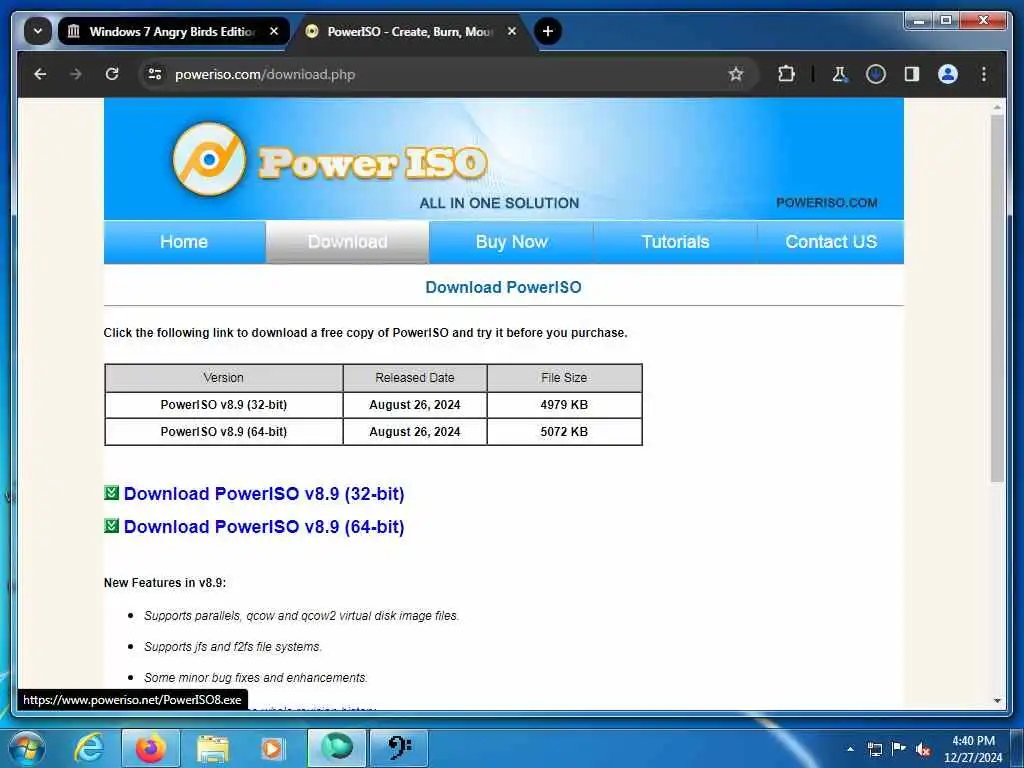Click the PowerISO v8.9 (32-bit) table cell
Viewport: 1024px width, 768px height.
point(224,405)
